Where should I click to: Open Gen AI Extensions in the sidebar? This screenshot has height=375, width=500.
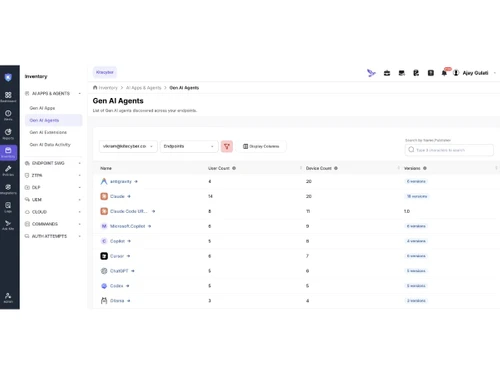point(48,132)
